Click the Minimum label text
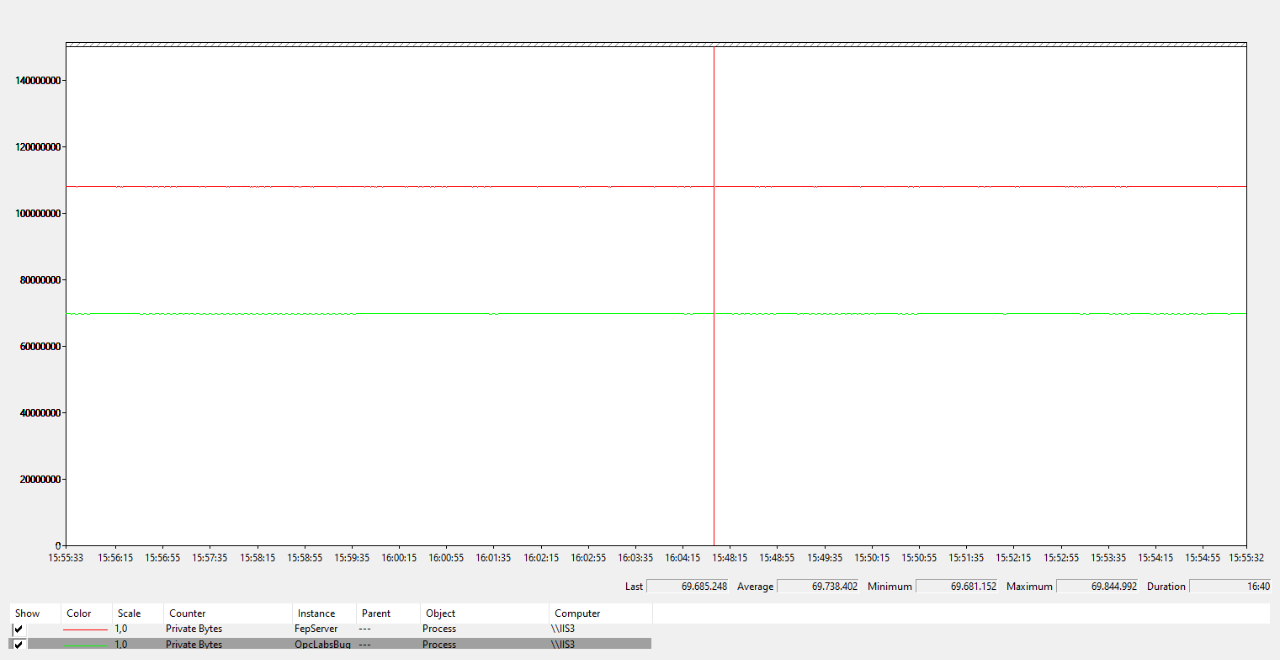Image resolution: width=1280 pixels, height=660 pixels. tap(889, 586)
